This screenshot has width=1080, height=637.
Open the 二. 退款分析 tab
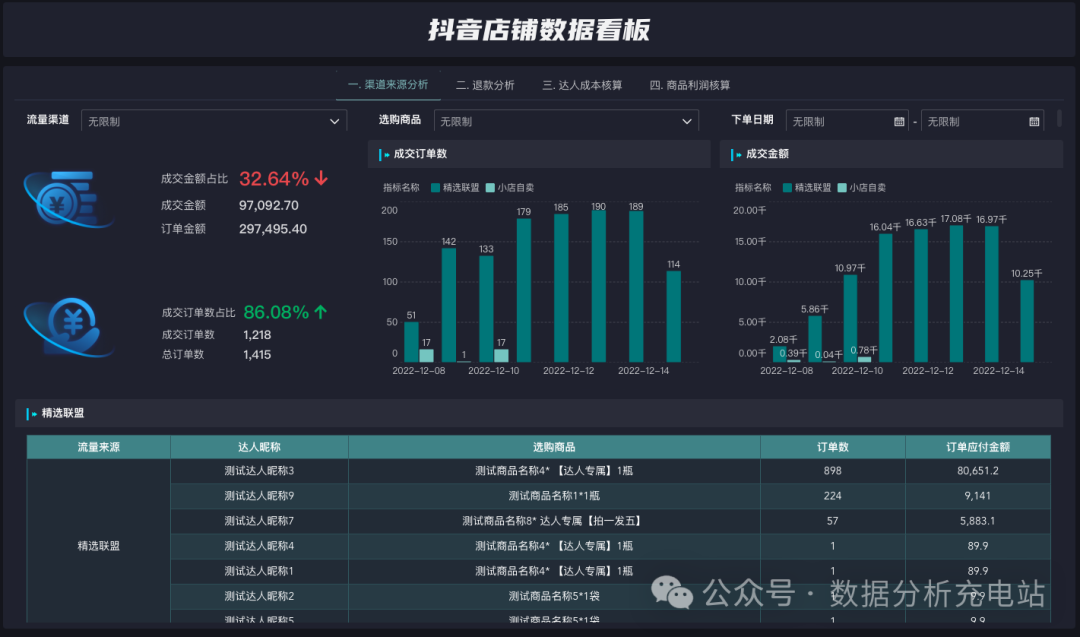point(485,85)
